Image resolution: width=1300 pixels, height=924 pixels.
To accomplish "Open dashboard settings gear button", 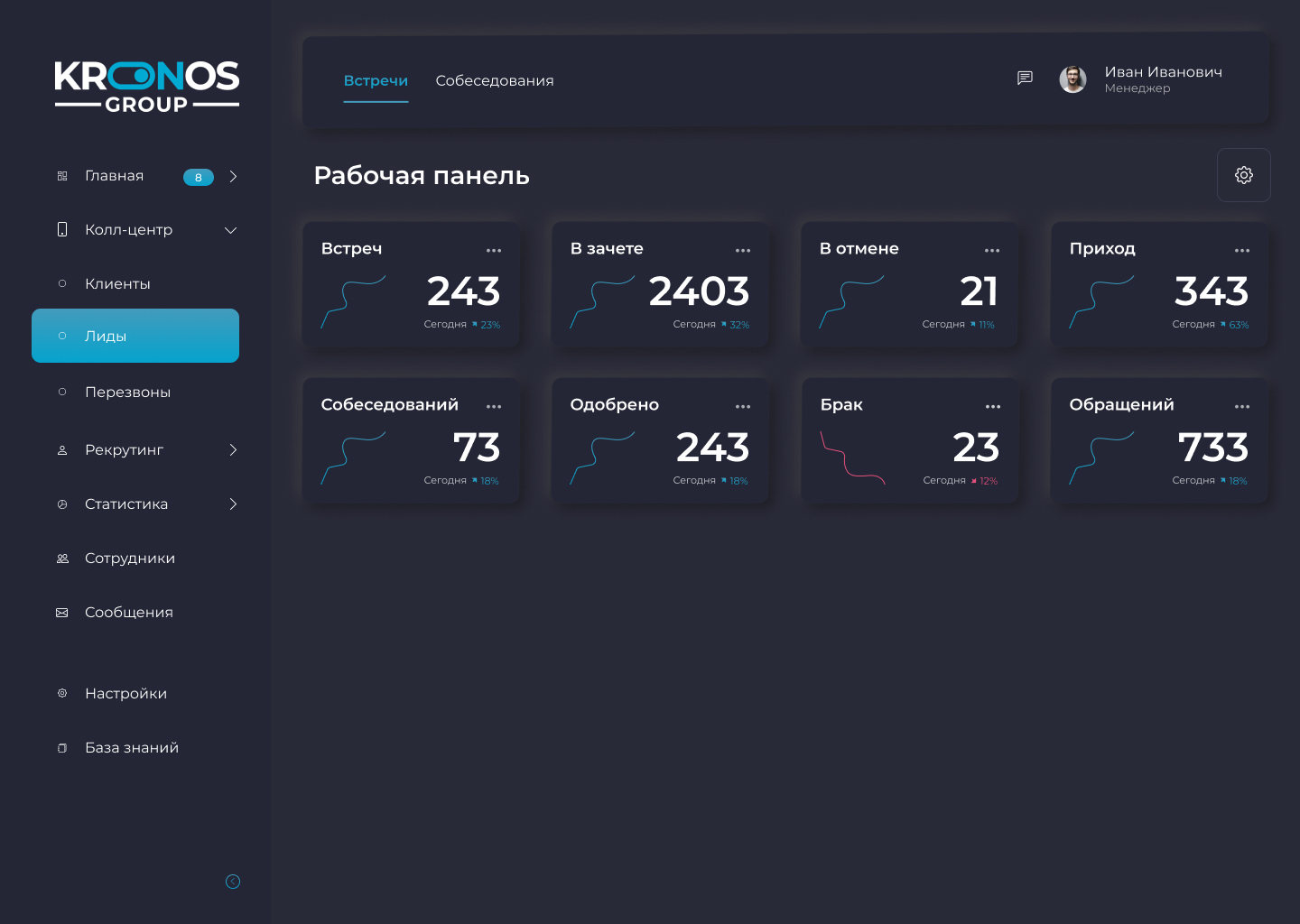I will coord(1244,175).
